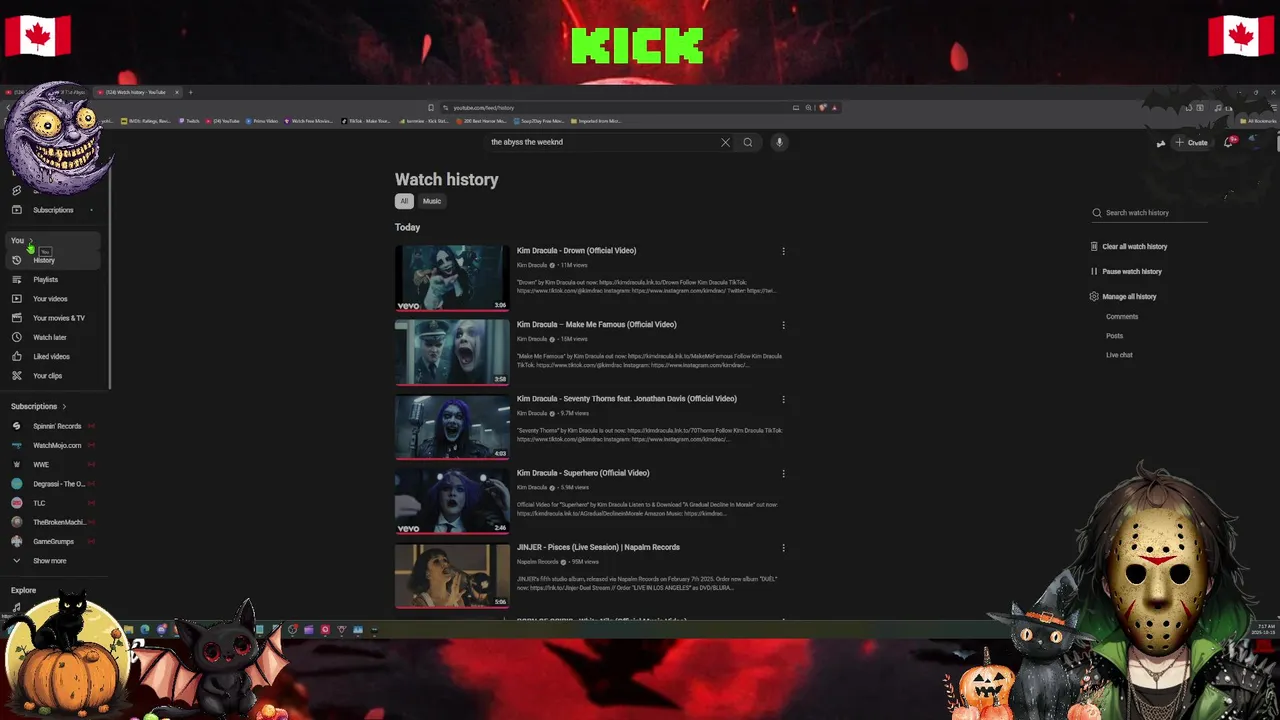Open the Prime Video bookmark

click(262, 121)
